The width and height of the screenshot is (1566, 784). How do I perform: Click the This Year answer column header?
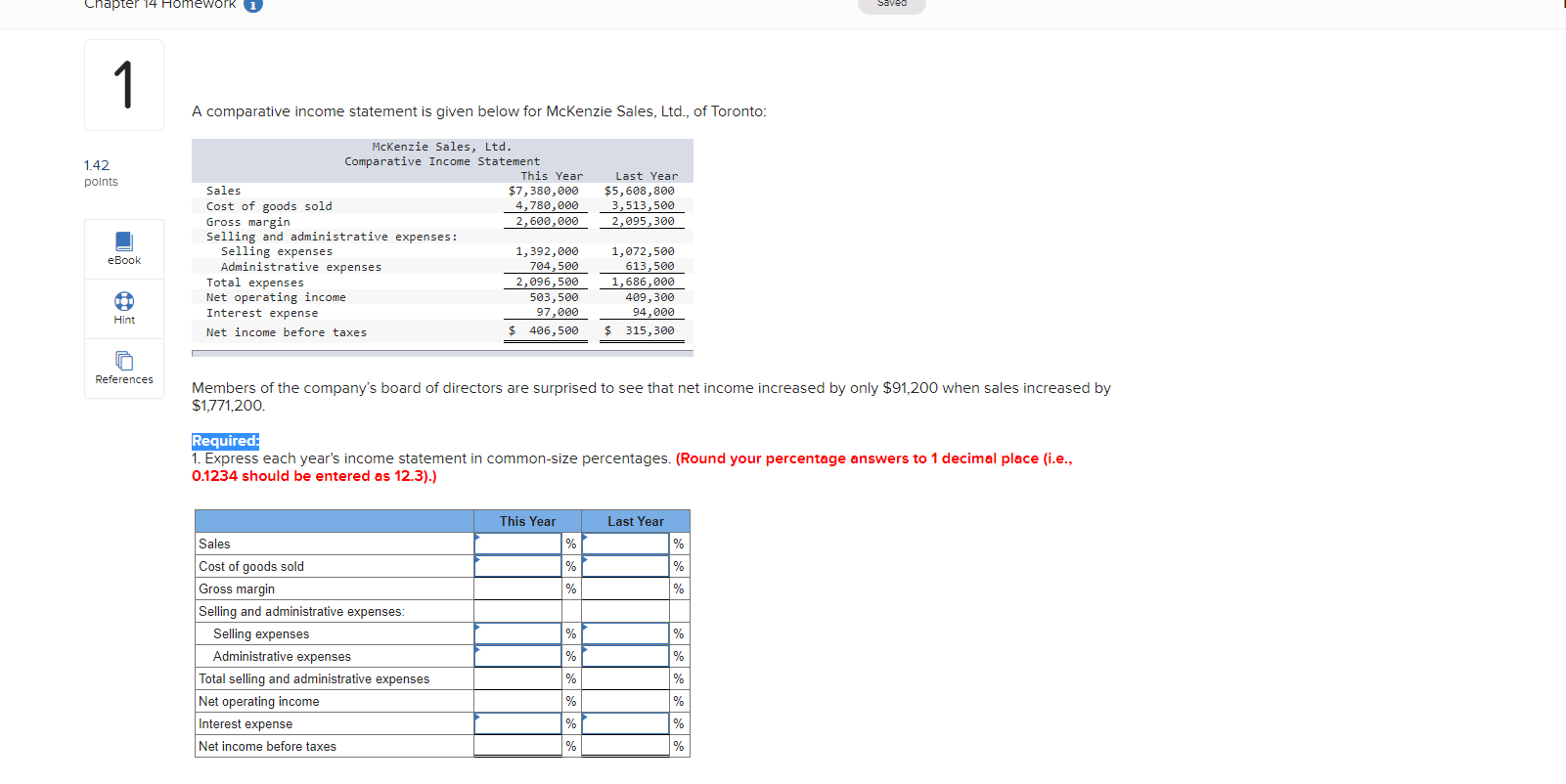[x=527, y=521]
